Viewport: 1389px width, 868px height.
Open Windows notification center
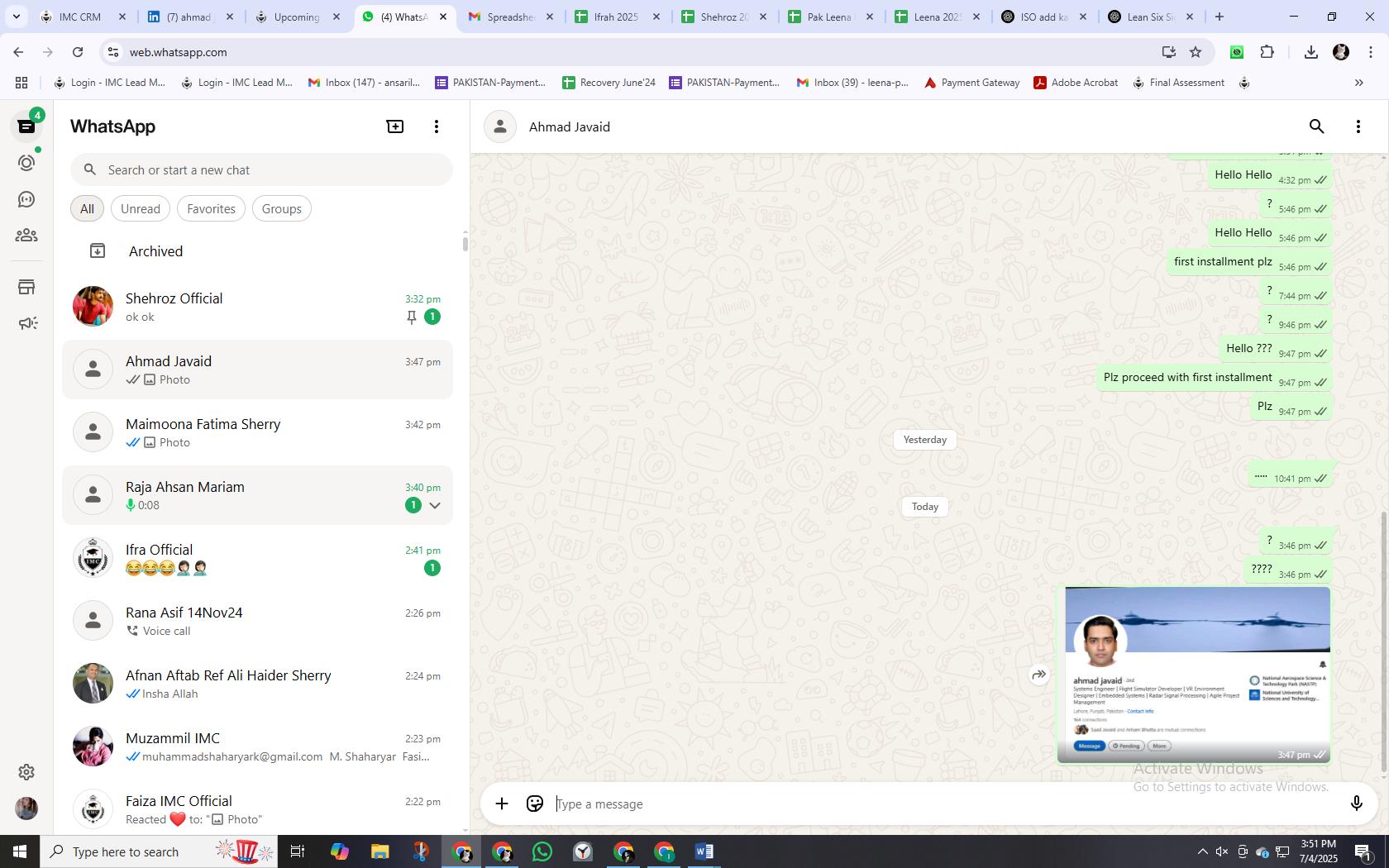pyautogui.click(x=1363, y=851)
